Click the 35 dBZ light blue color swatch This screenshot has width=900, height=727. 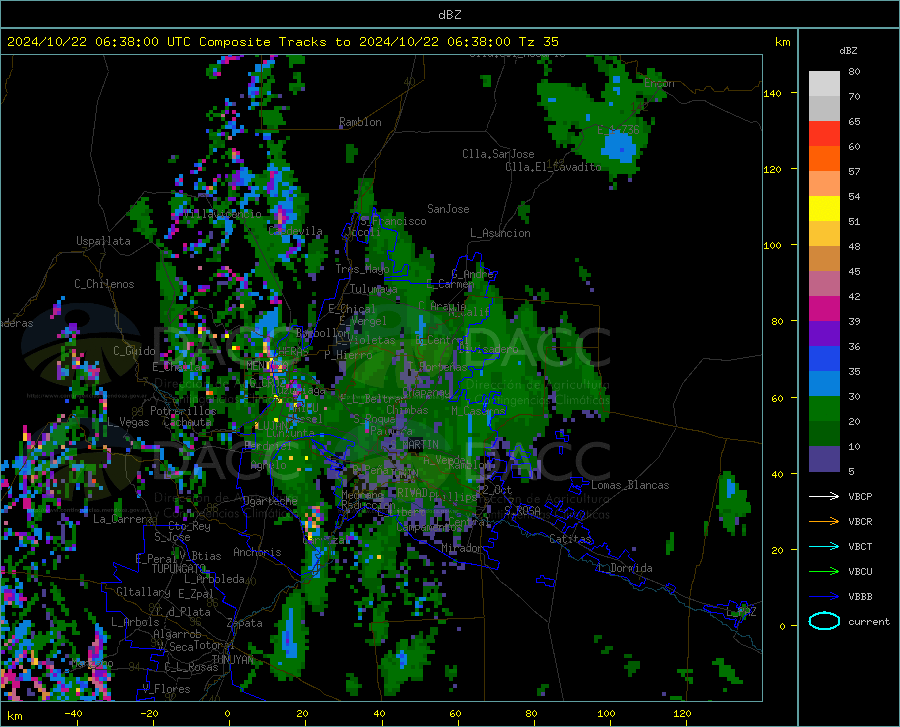pos(824,384)
